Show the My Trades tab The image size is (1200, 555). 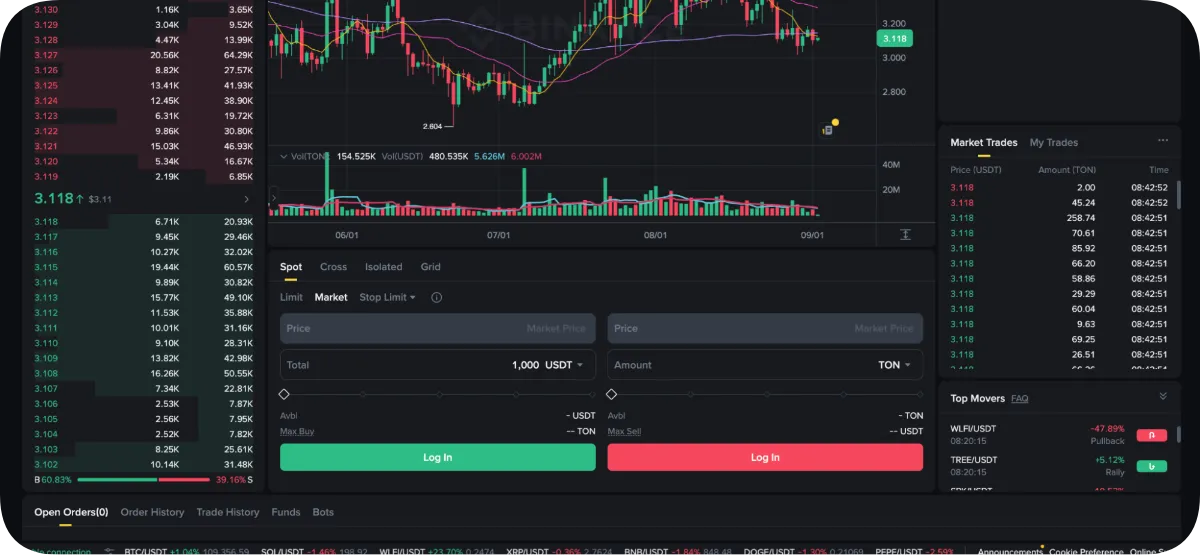(1054, 142)
